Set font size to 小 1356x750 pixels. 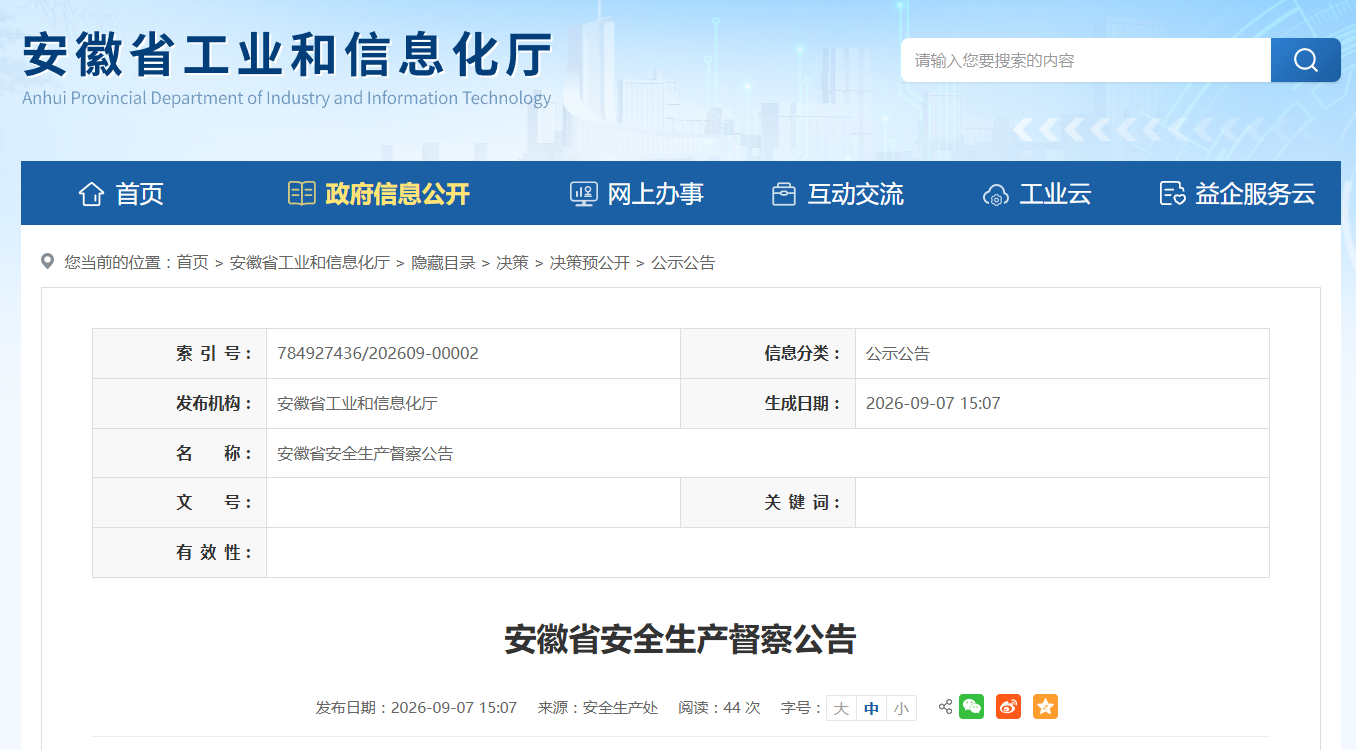coord(901,708)
